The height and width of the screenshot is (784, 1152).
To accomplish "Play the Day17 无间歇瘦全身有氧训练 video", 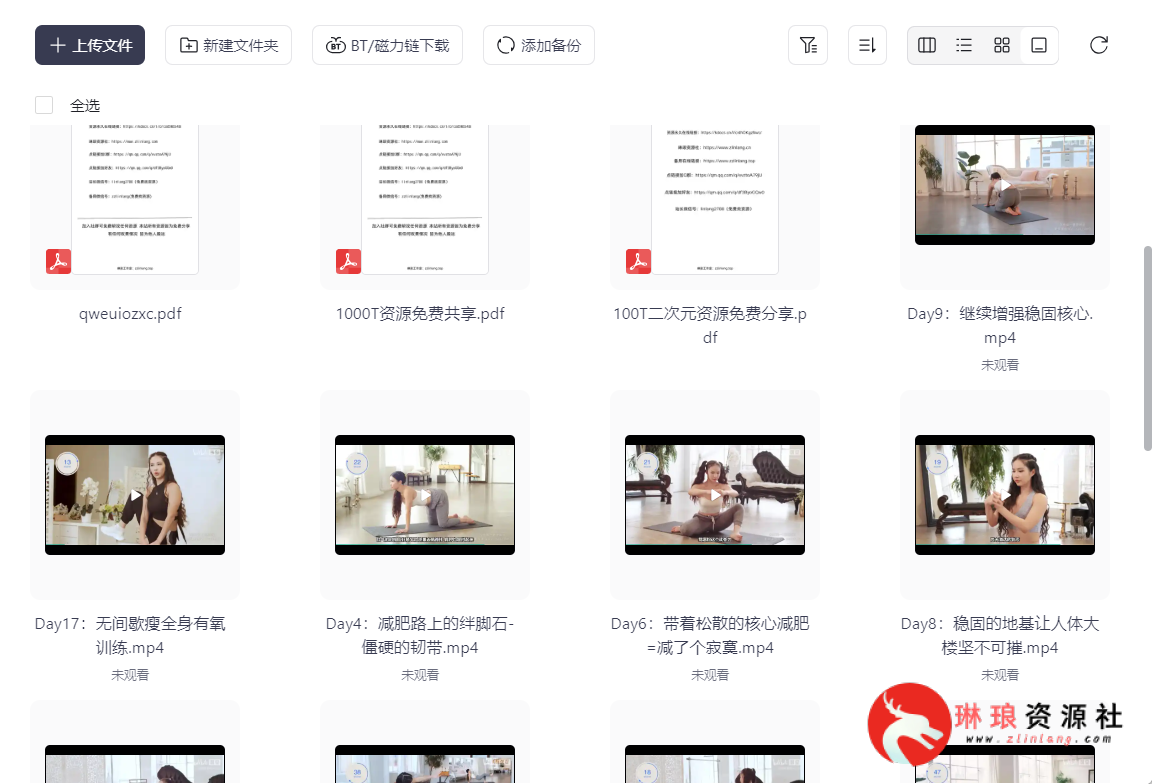I will coord(135,495).
